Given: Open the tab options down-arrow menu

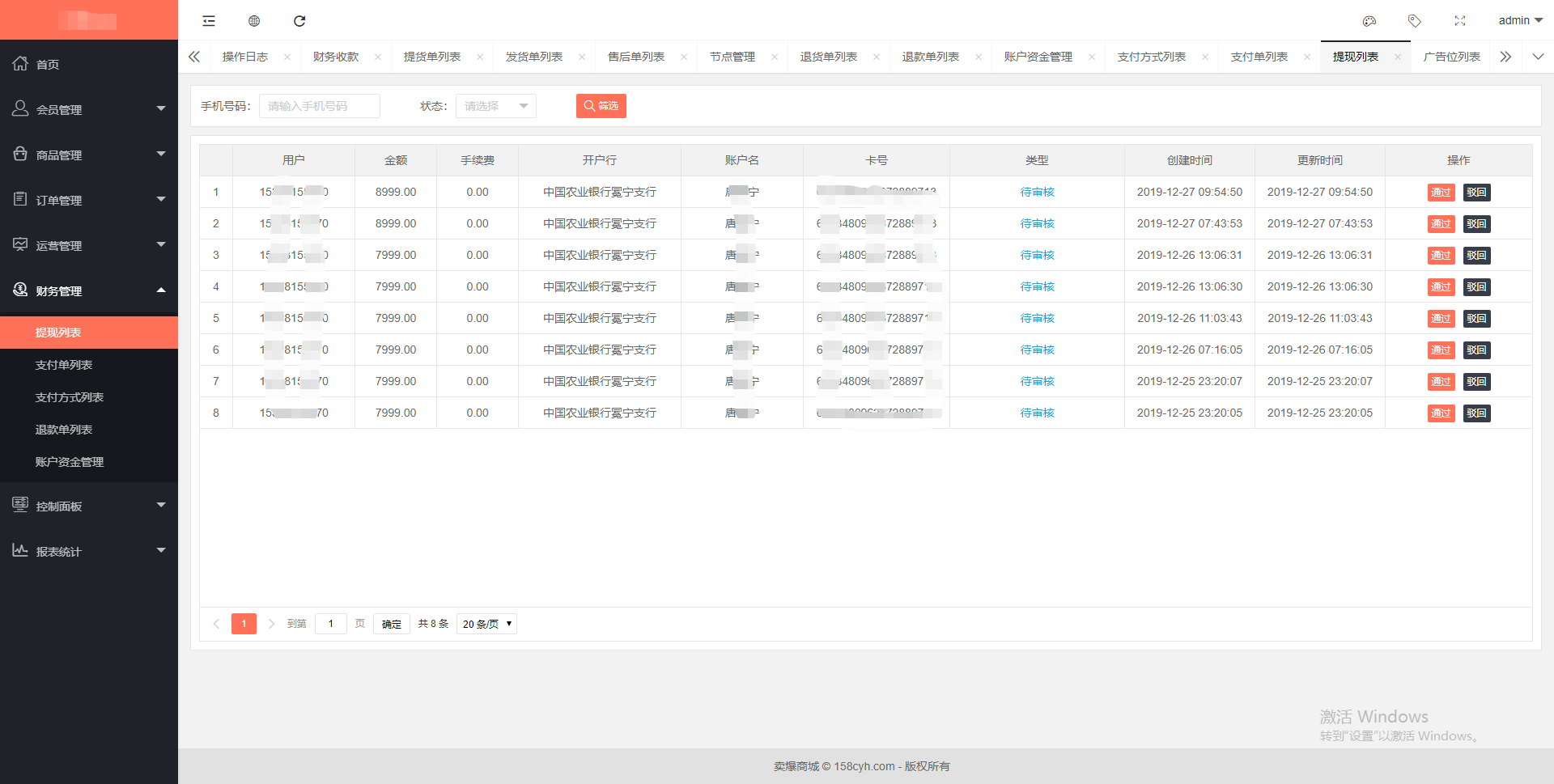Looking at the screenshot, I should [1538, 57].
